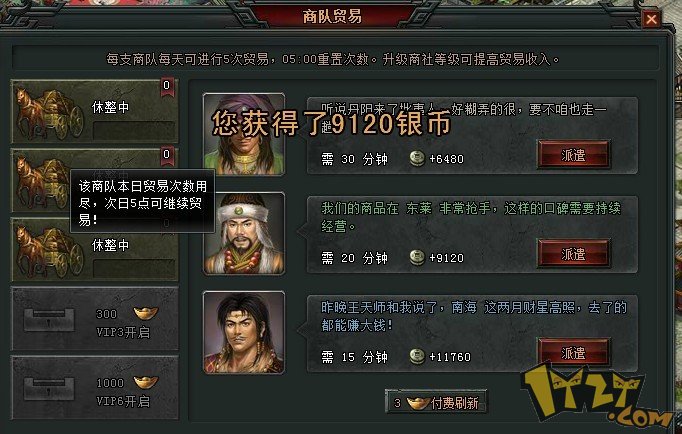Click the silver coin icon next to +11760
Viewport: 682px width, 434px height.
point(417,357)
